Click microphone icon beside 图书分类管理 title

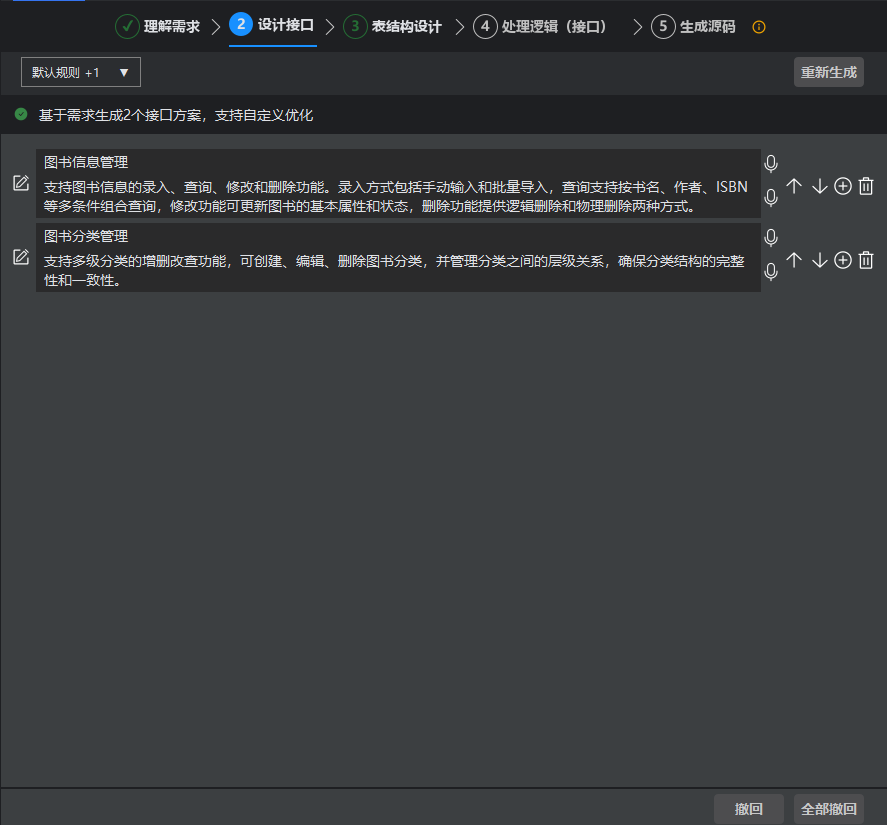pos(771,238)
